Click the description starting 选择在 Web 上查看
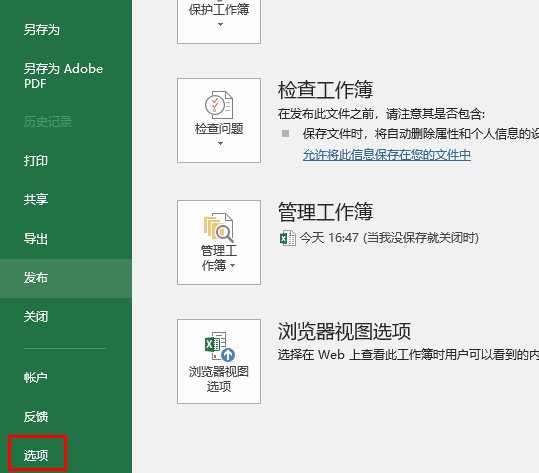This screenshot has width=539, height=473. (x=408, y=354)
